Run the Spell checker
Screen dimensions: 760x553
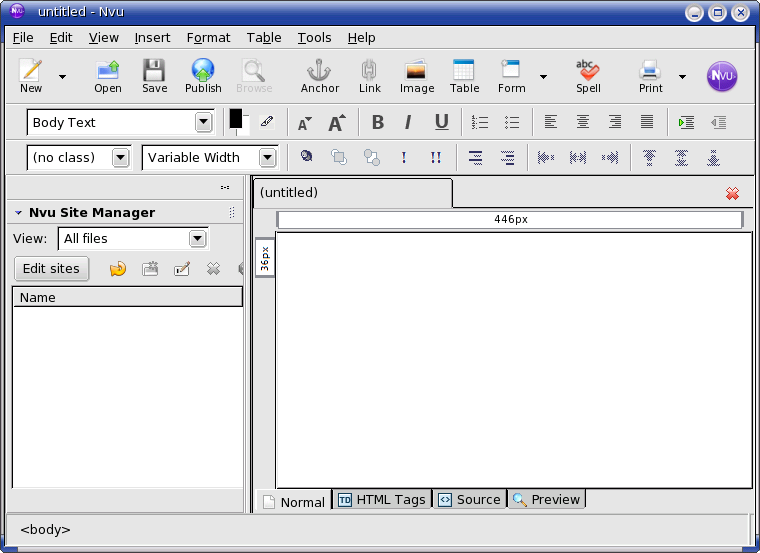588,76
